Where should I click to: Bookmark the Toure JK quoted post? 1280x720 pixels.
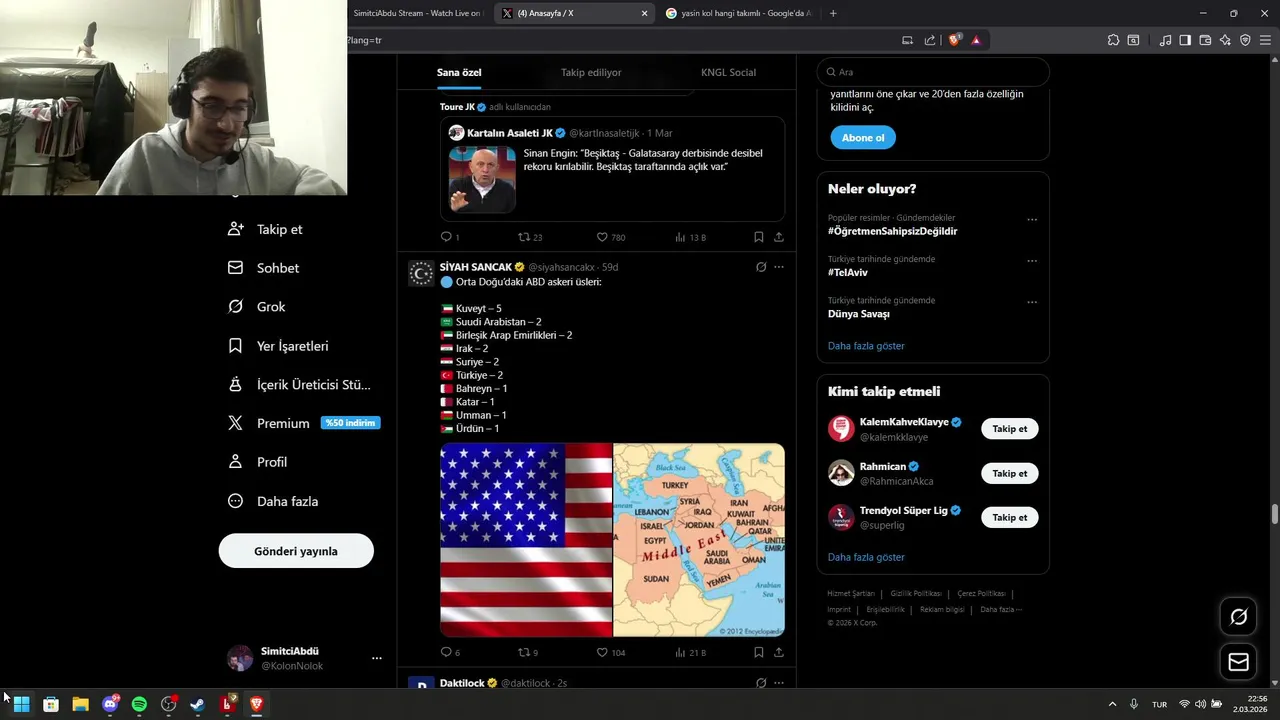pyautogui.click(x=759, y=237)
